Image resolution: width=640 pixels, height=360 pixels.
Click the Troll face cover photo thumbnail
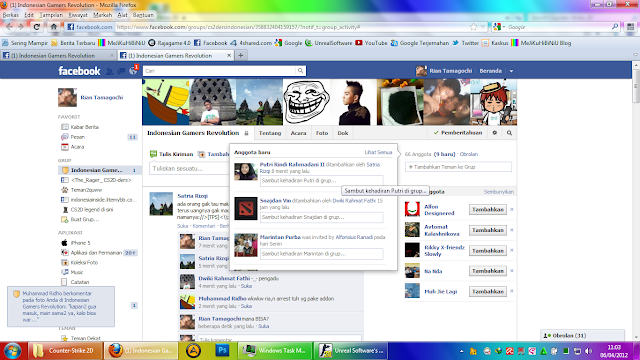point(306,102)
